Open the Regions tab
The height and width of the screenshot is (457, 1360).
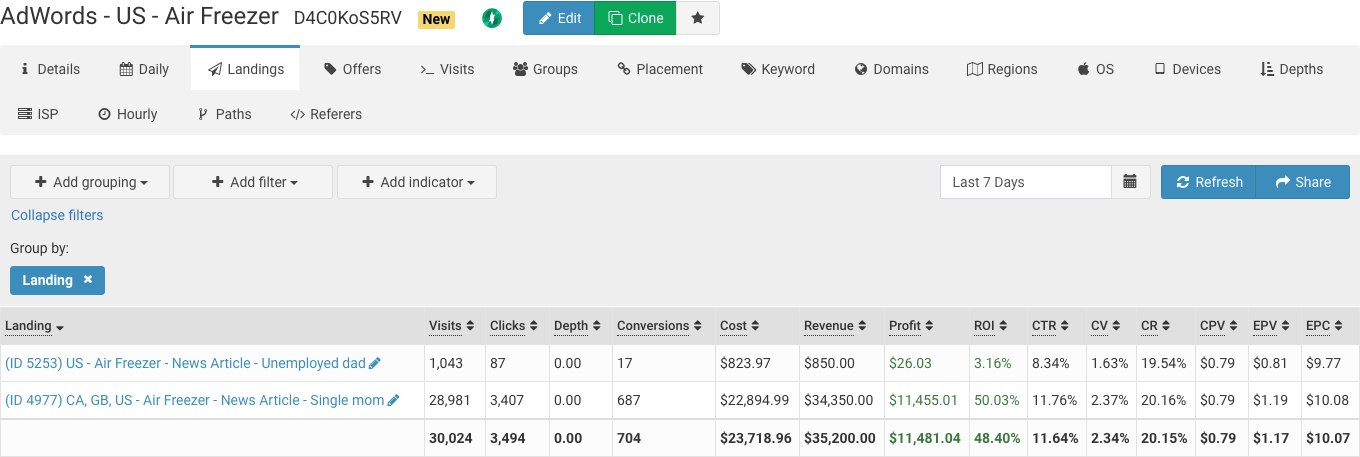click(x=1002, y=69)
